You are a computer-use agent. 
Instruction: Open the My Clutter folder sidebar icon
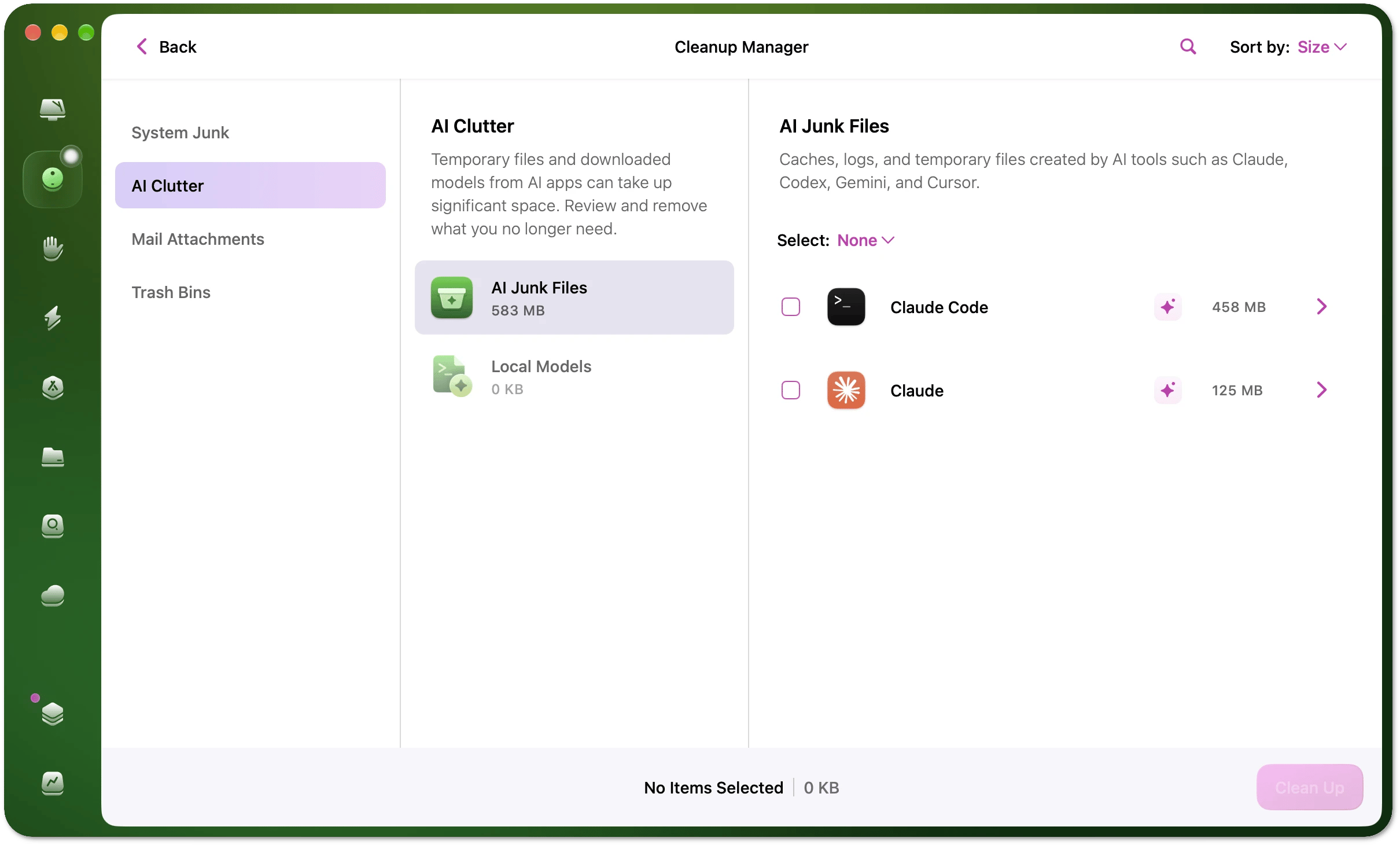coord(53,457)
